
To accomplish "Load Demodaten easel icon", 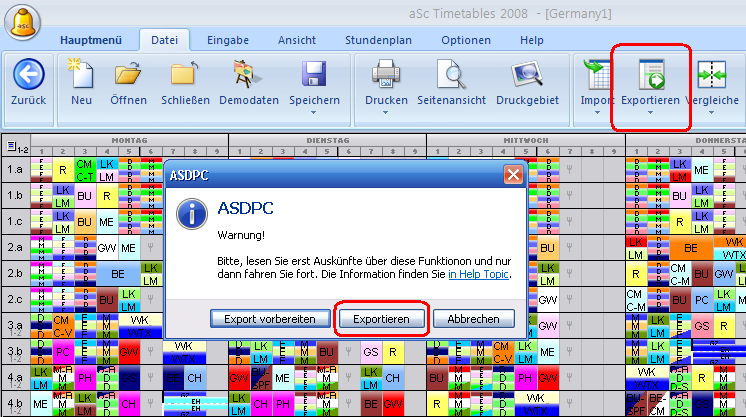I will point(247,74).
